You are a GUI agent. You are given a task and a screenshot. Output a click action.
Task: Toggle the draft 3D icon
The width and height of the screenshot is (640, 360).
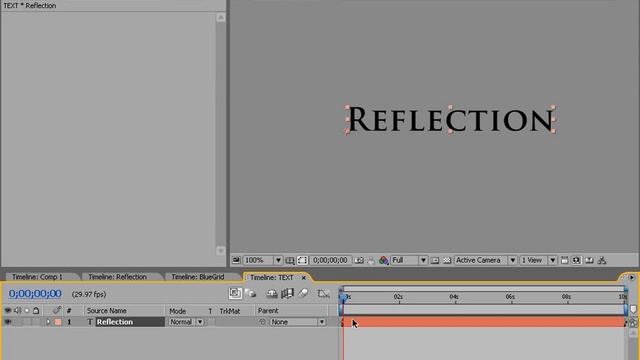(251, 293)
